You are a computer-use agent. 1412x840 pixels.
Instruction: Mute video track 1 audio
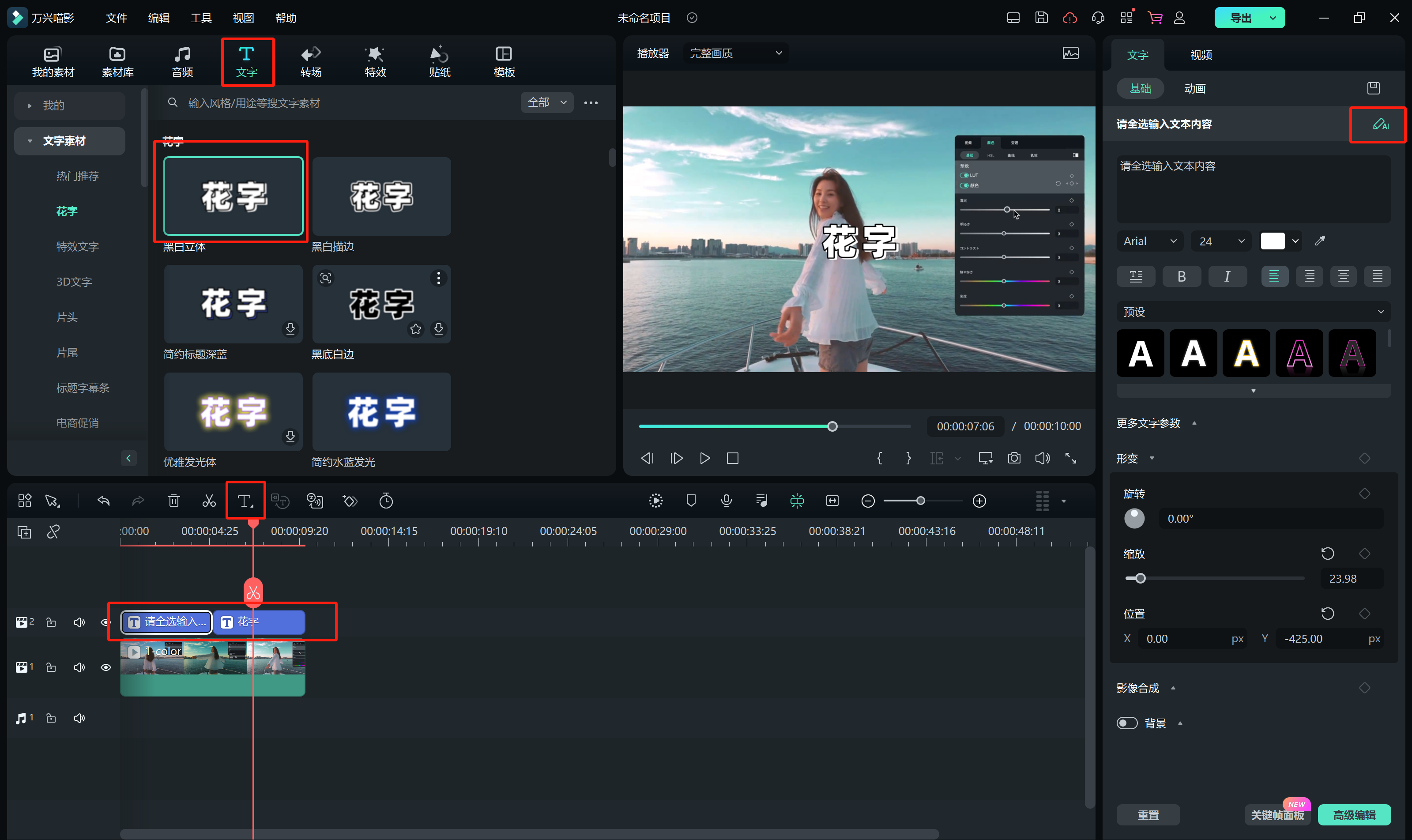(x=79, y=667)
